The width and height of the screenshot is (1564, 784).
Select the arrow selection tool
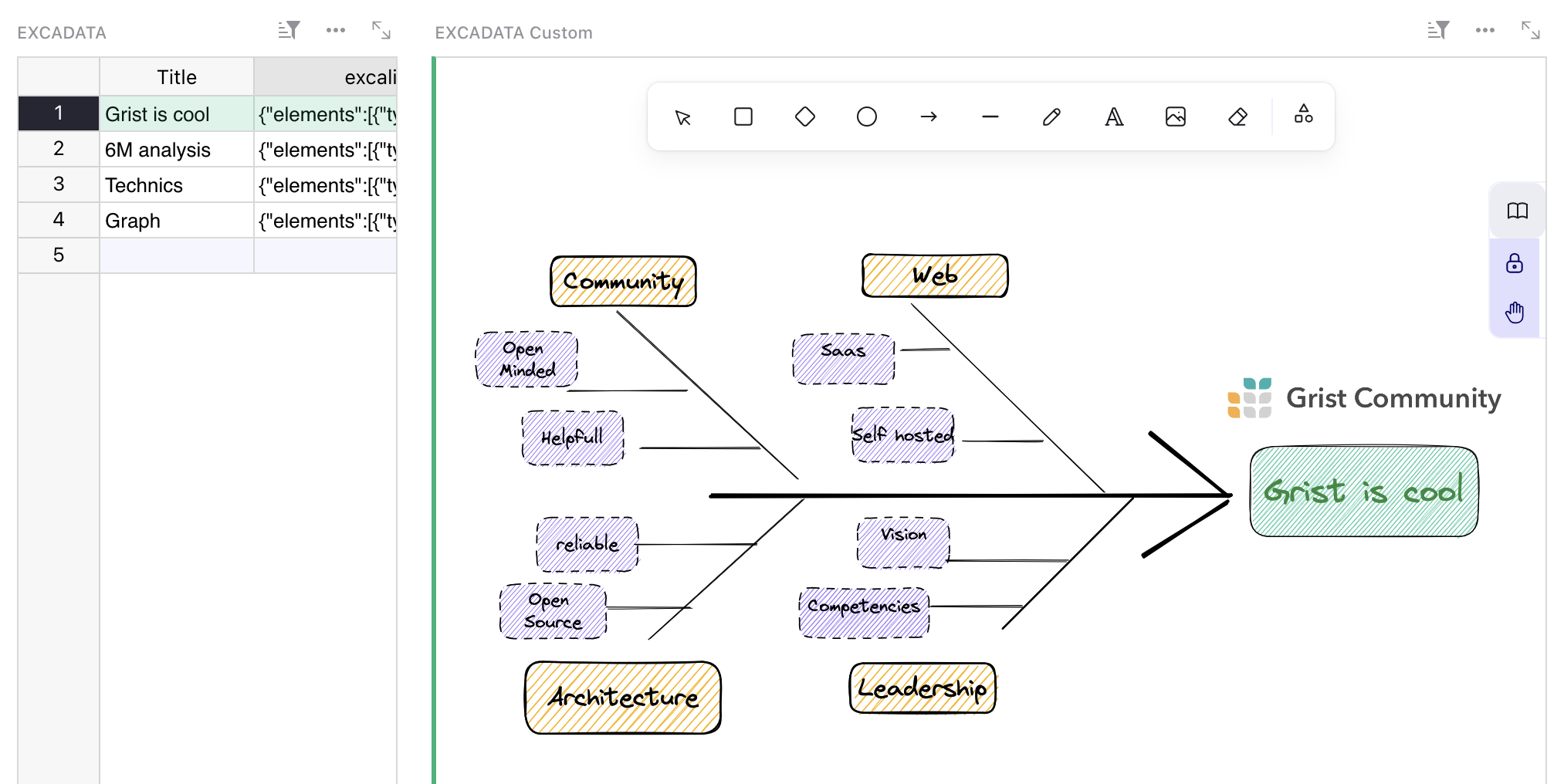(x=682, y=117)
